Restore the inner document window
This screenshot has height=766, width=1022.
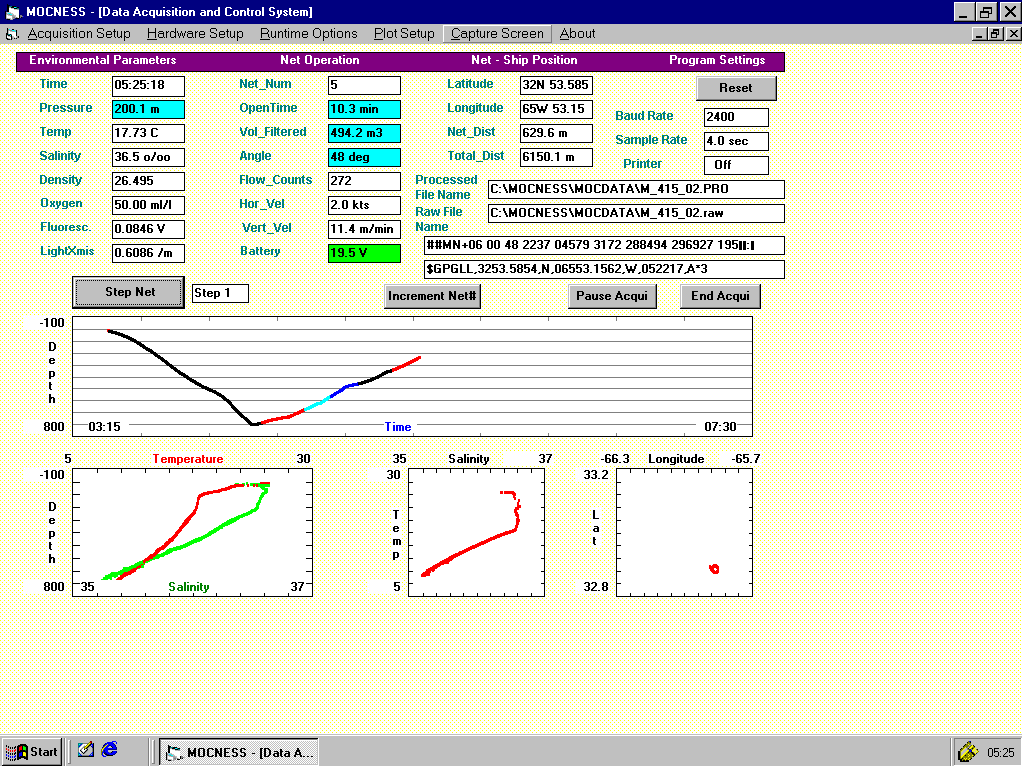pyautogui.click(x=994, y=34)
